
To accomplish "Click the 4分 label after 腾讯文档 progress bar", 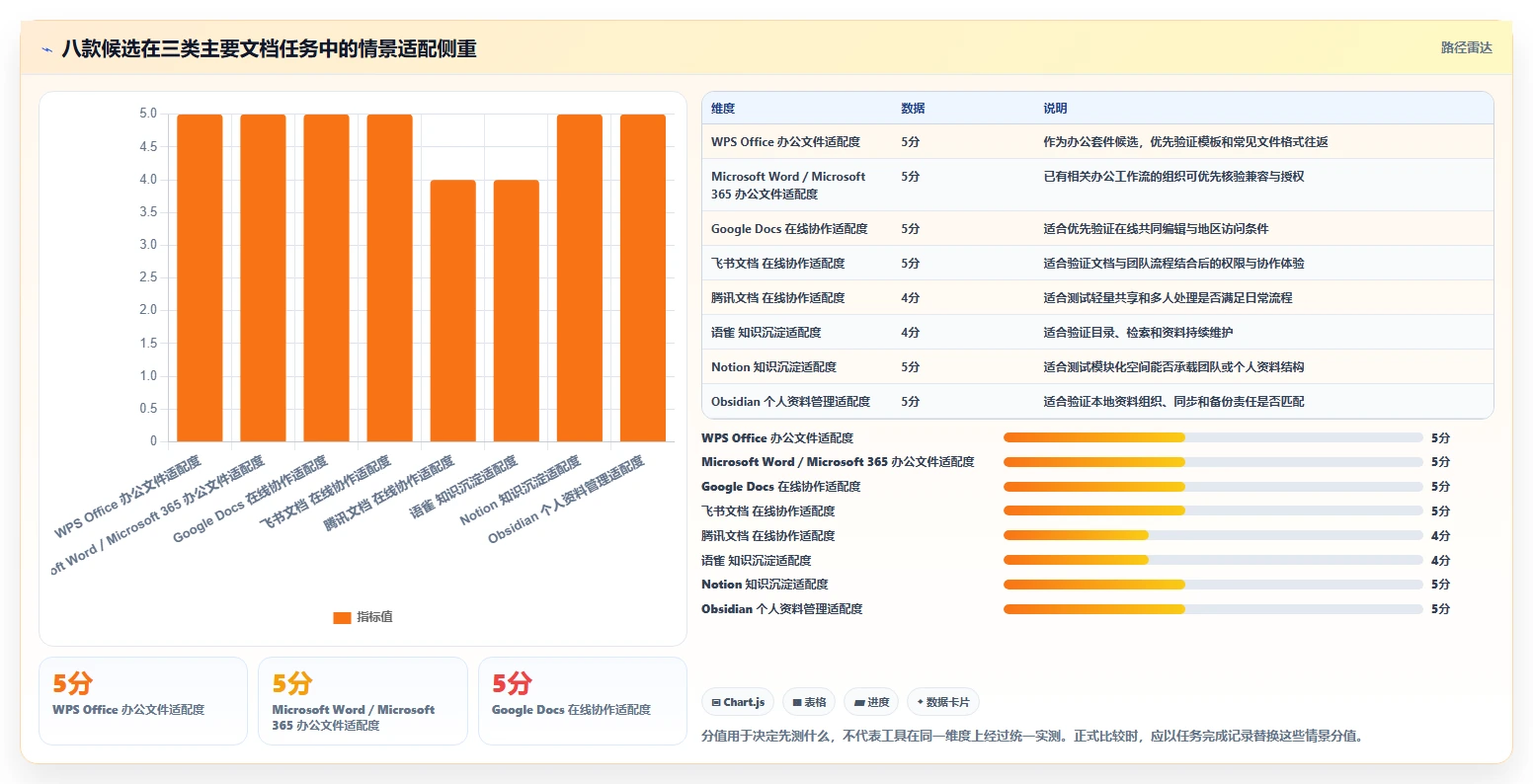I will 1440,536.
